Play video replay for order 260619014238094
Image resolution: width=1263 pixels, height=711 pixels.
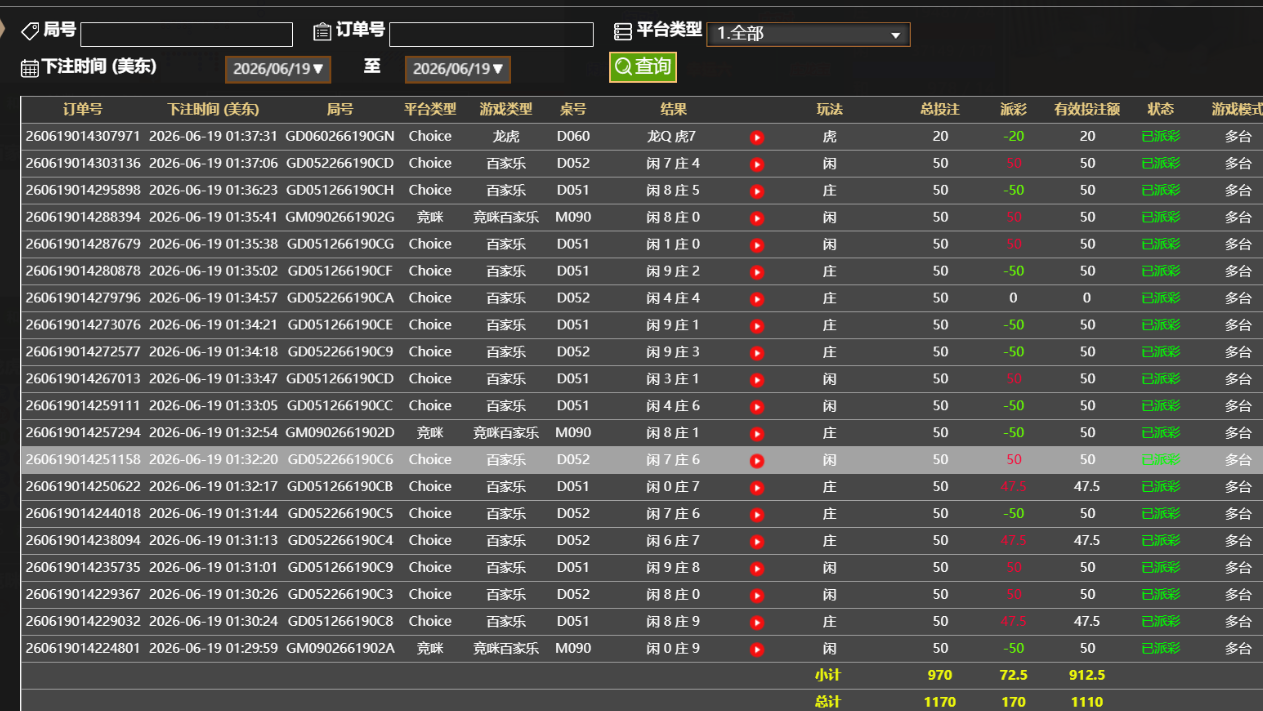[x=757, y=542]
